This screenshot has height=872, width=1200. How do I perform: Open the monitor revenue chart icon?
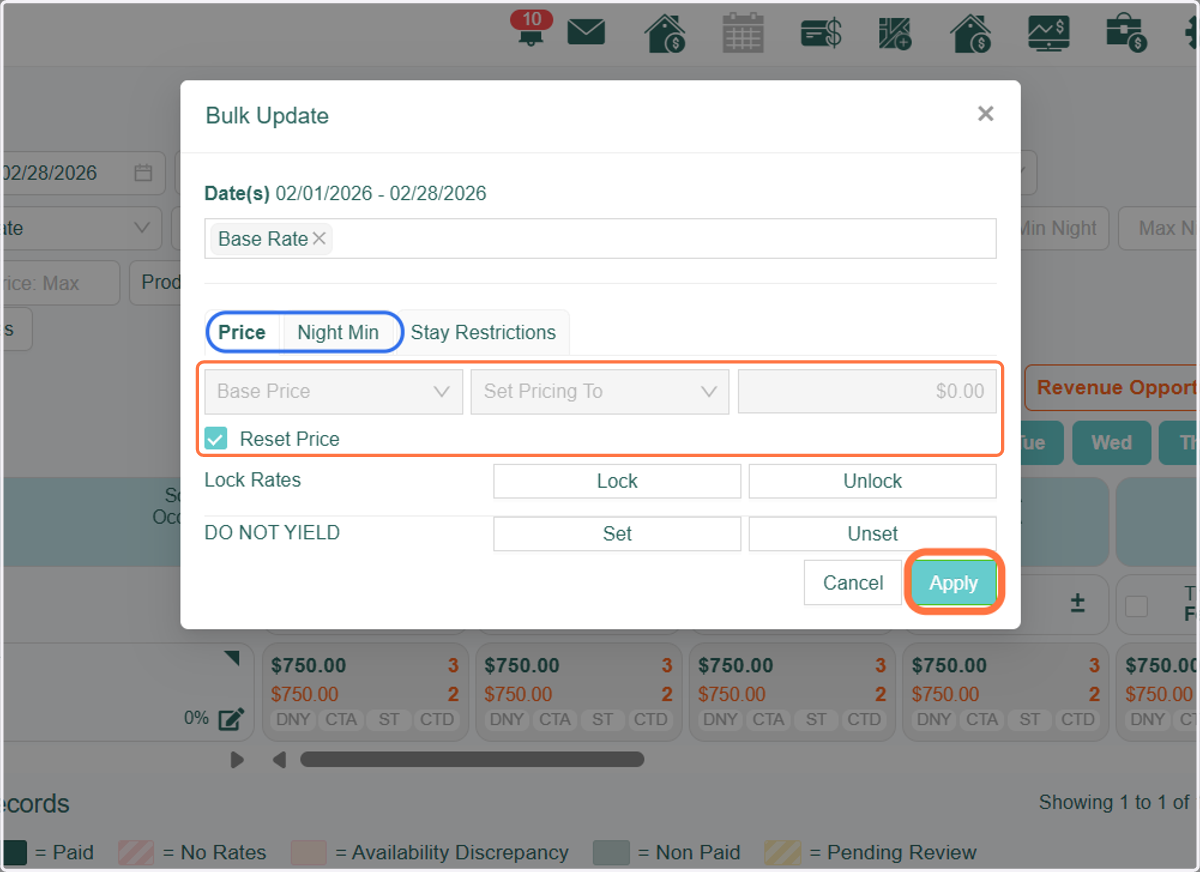tap(1049, 32)
